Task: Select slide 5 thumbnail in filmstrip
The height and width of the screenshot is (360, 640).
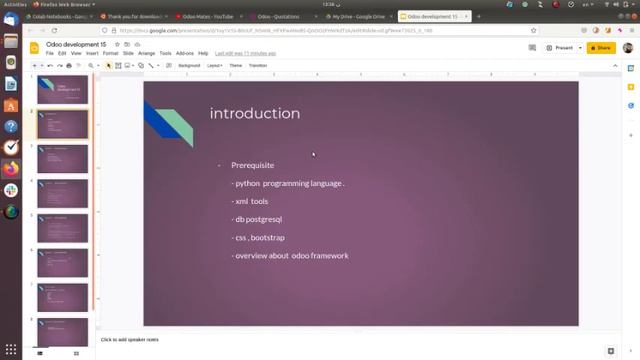Action: [62, 228]
